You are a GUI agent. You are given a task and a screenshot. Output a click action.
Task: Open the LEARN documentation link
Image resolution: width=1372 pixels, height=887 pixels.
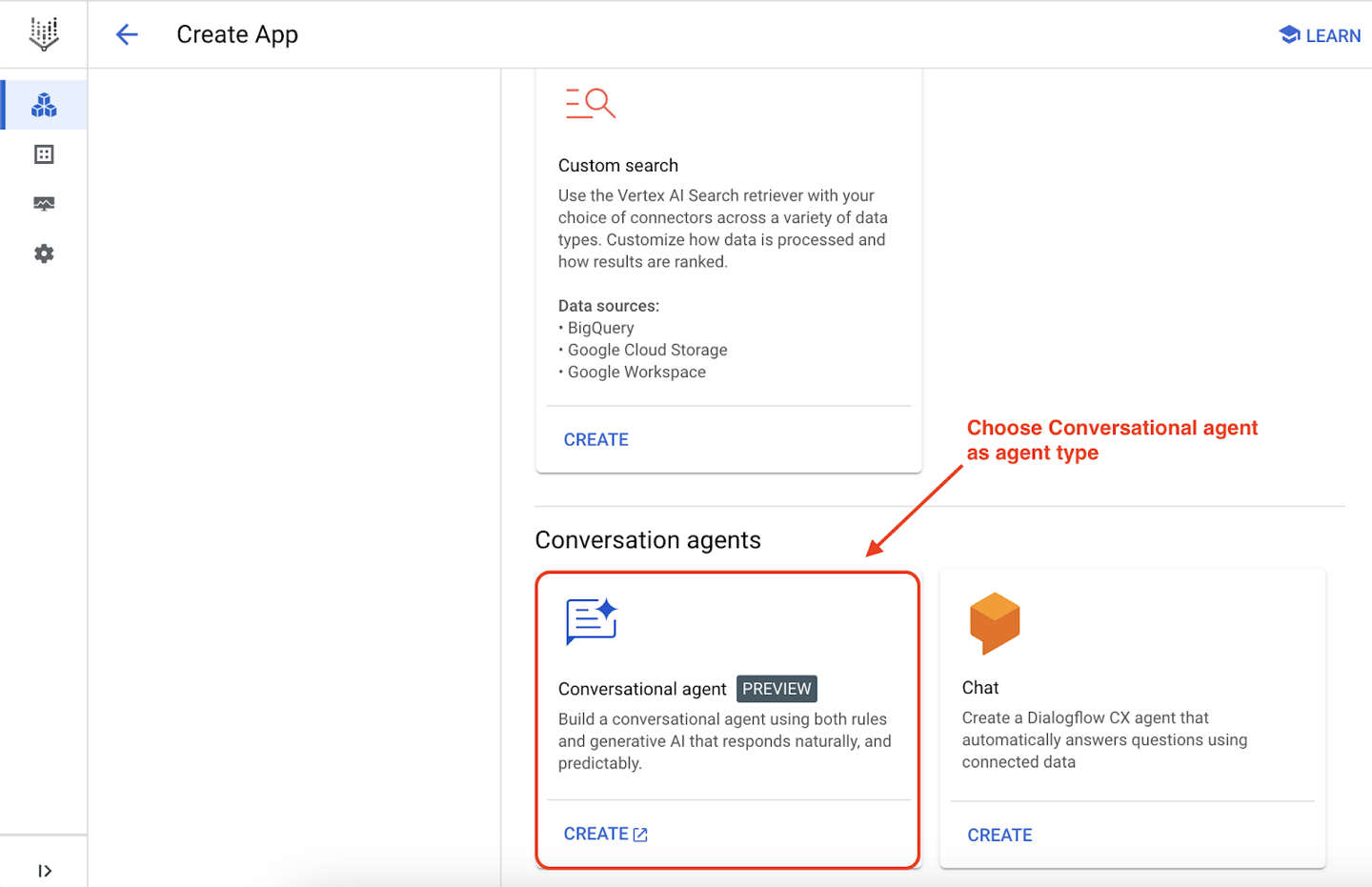coord(1329,35)
